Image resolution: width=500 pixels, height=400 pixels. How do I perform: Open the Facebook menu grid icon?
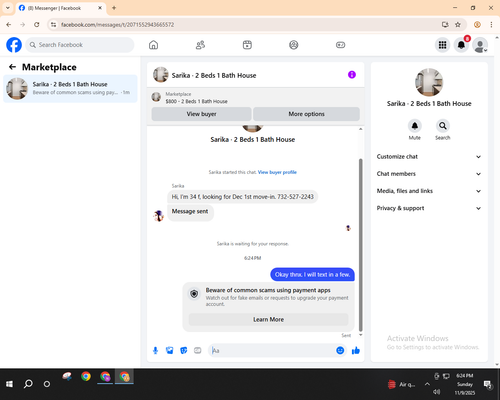[x=442, y=45]
